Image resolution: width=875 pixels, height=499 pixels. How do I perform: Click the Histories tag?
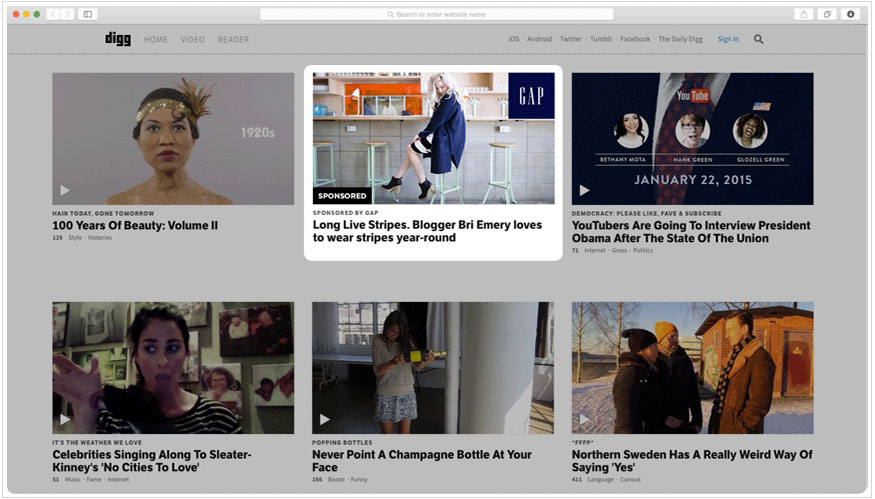(100, 238)
